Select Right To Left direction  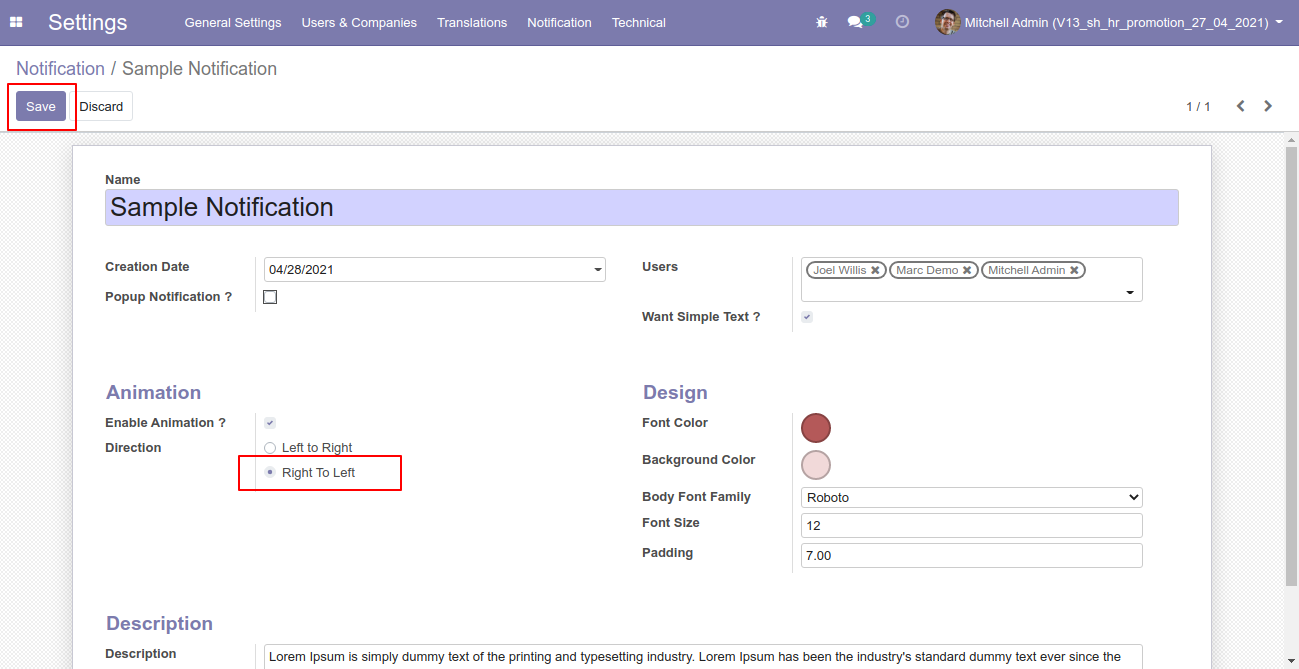(270, 472)
